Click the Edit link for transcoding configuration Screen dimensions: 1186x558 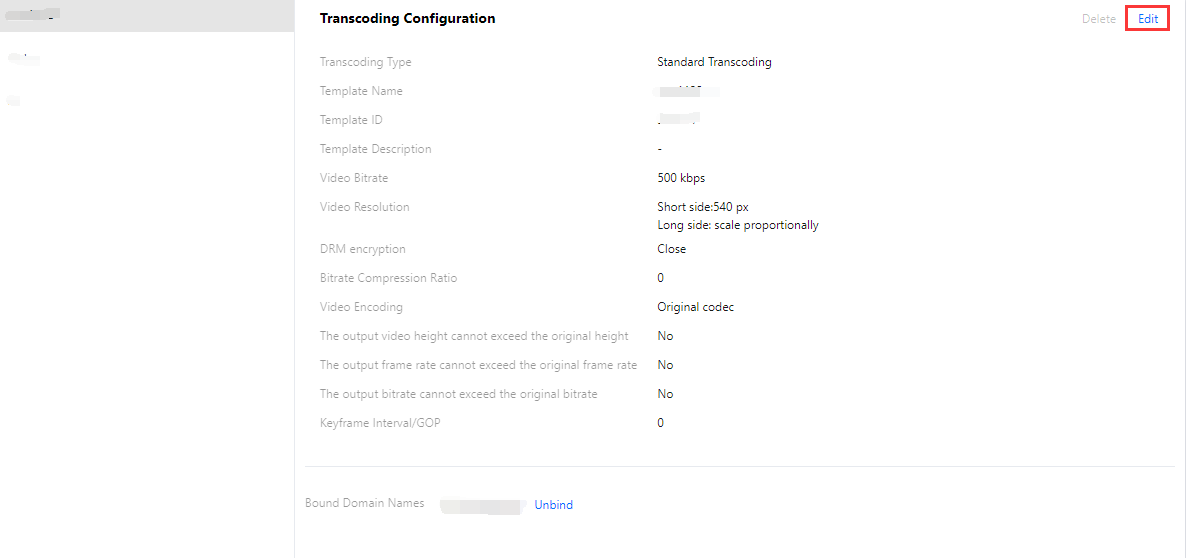click(x=1147, y=19)
